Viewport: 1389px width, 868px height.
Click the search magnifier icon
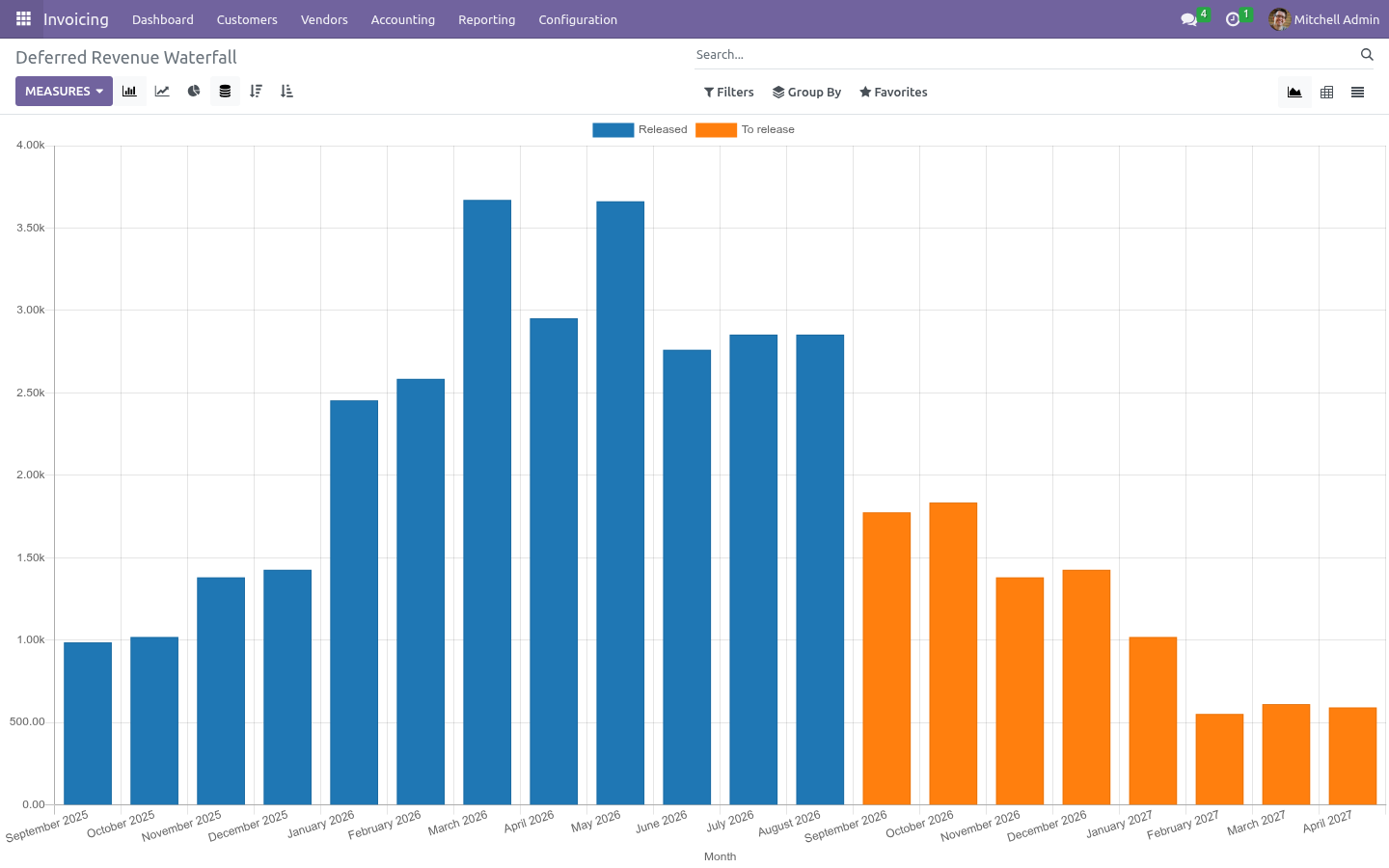(x=1367, y=55)
